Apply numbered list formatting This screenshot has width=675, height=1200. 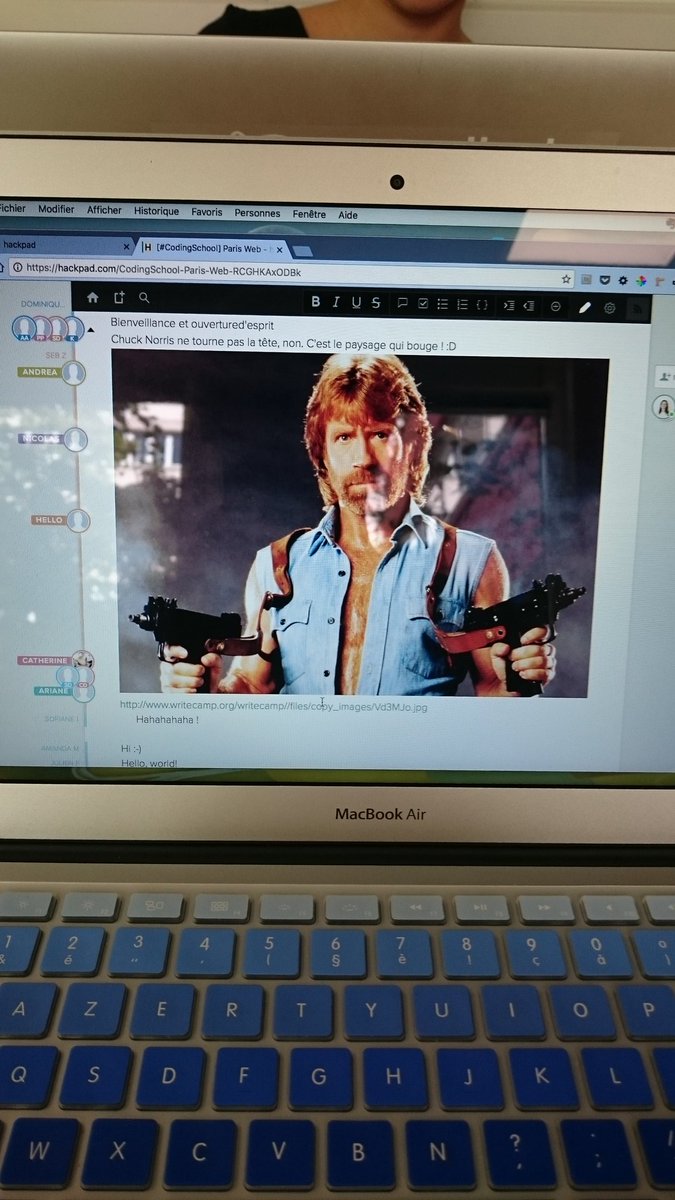point(462,304)
